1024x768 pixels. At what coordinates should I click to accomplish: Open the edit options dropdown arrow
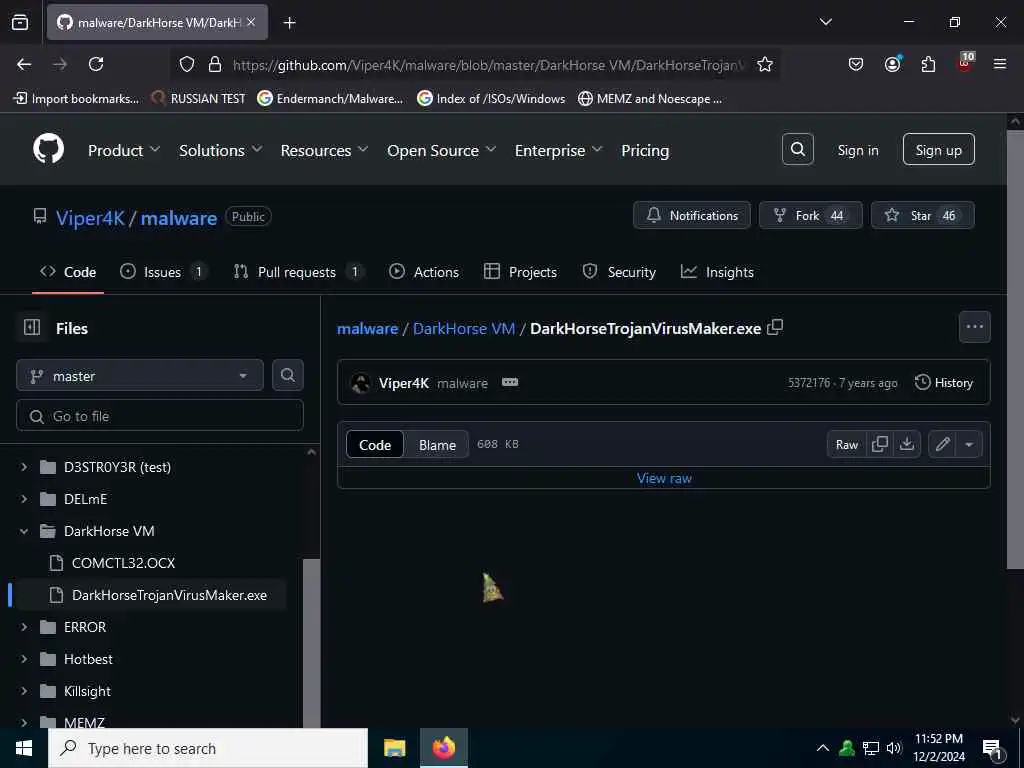[969, 444]
